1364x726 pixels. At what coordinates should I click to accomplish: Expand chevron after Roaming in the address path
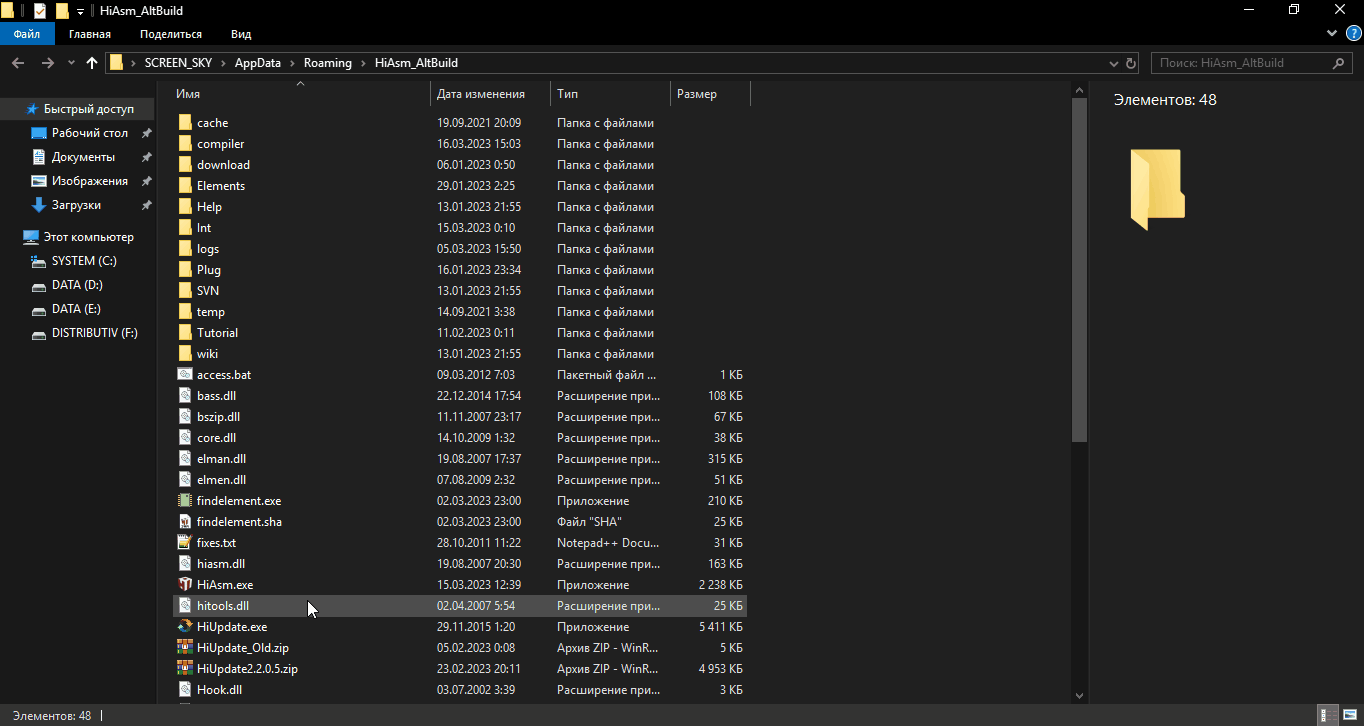(x=364, y=63)
